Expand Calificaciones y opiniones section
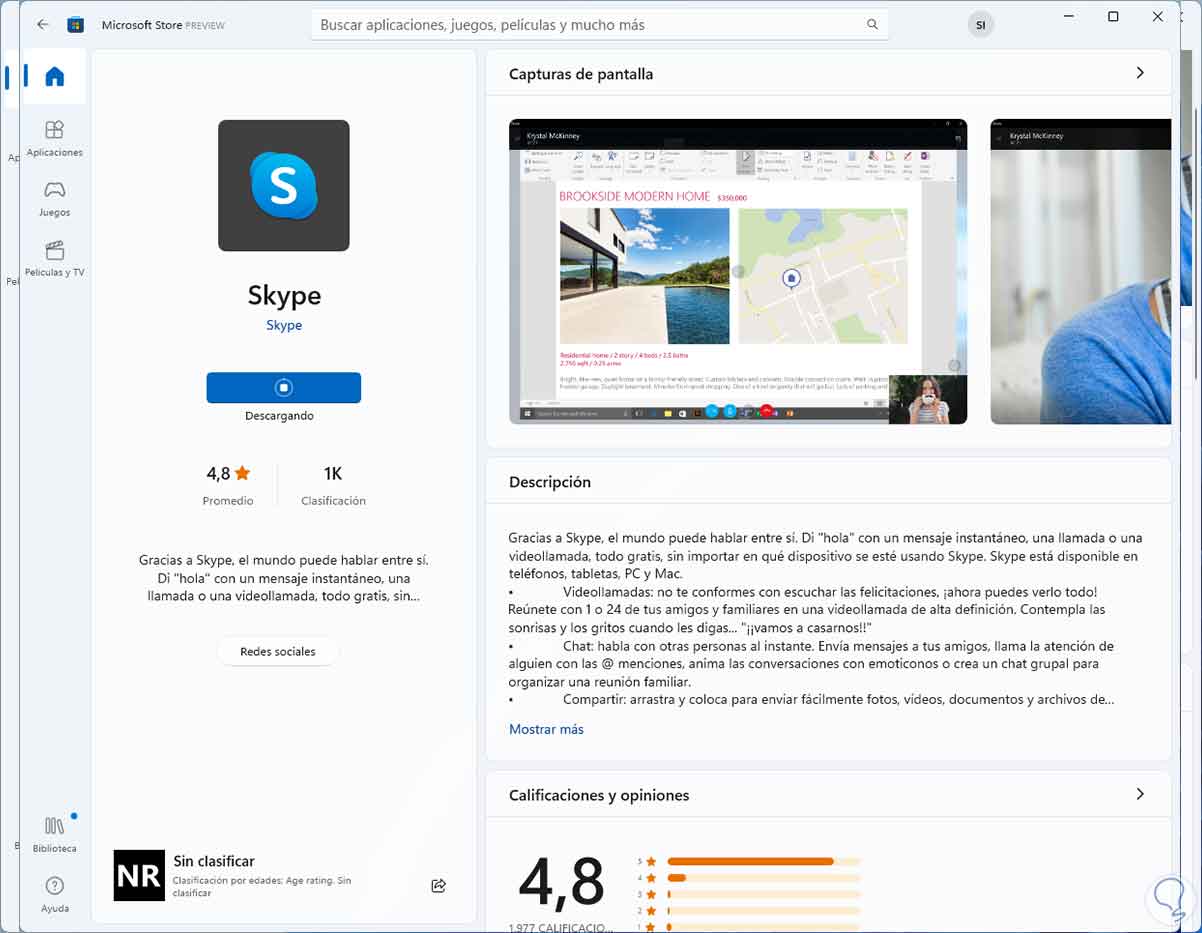The height and width of the screenshot is (933, 1202). 1140,794
